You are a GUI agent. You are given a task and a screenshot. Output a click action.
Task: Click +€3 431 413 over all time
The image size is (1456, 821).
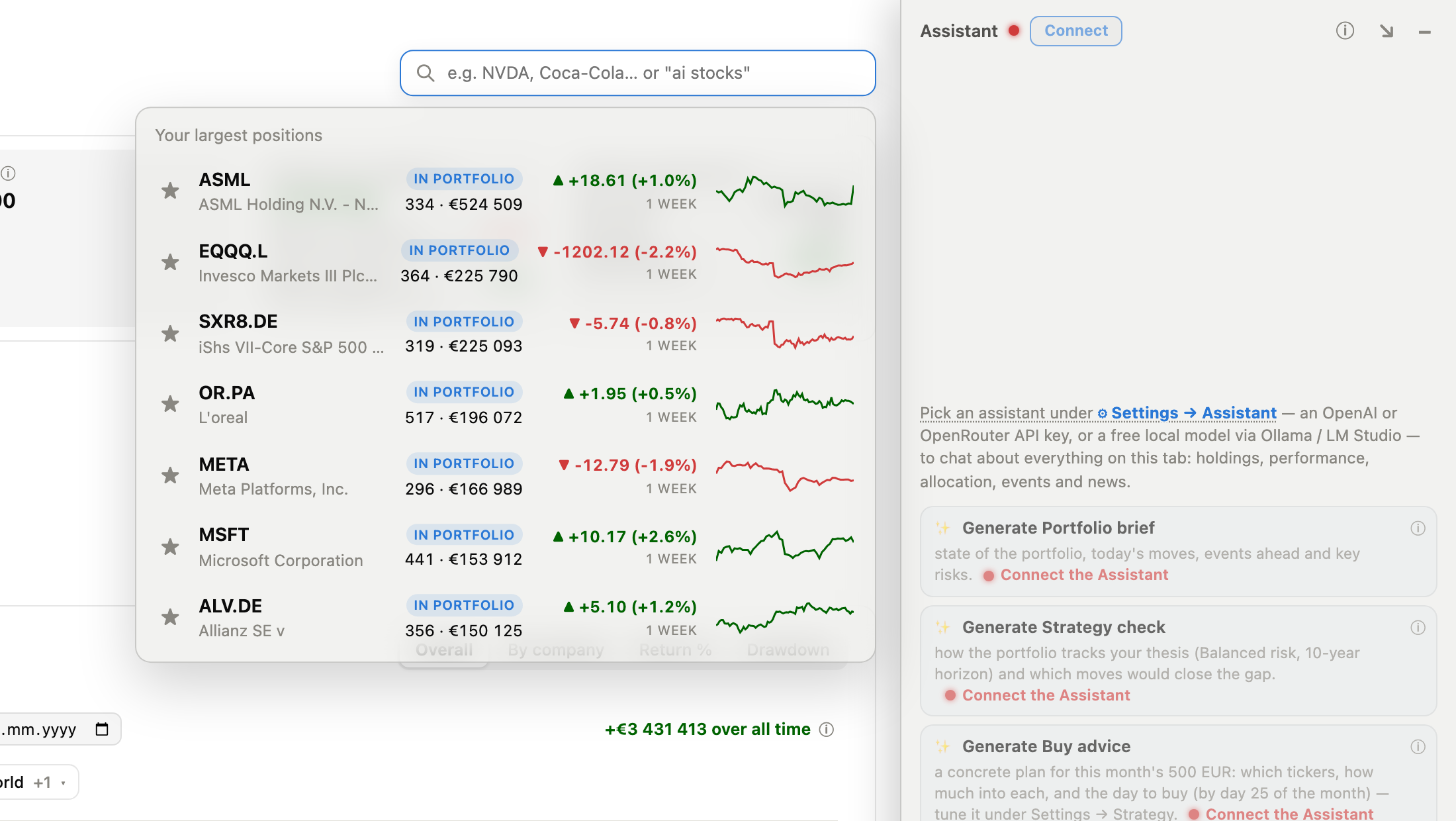tap(707, 729)
